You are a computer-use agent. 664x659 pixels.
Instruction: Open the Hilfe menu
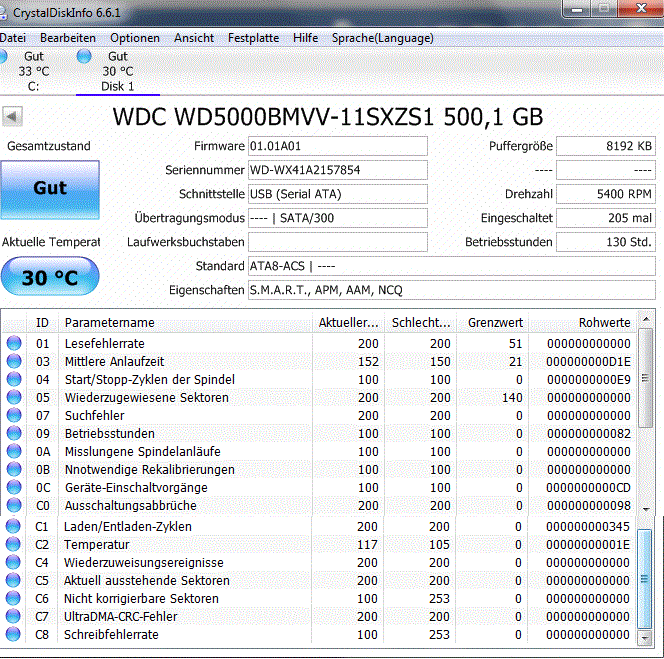305,38
